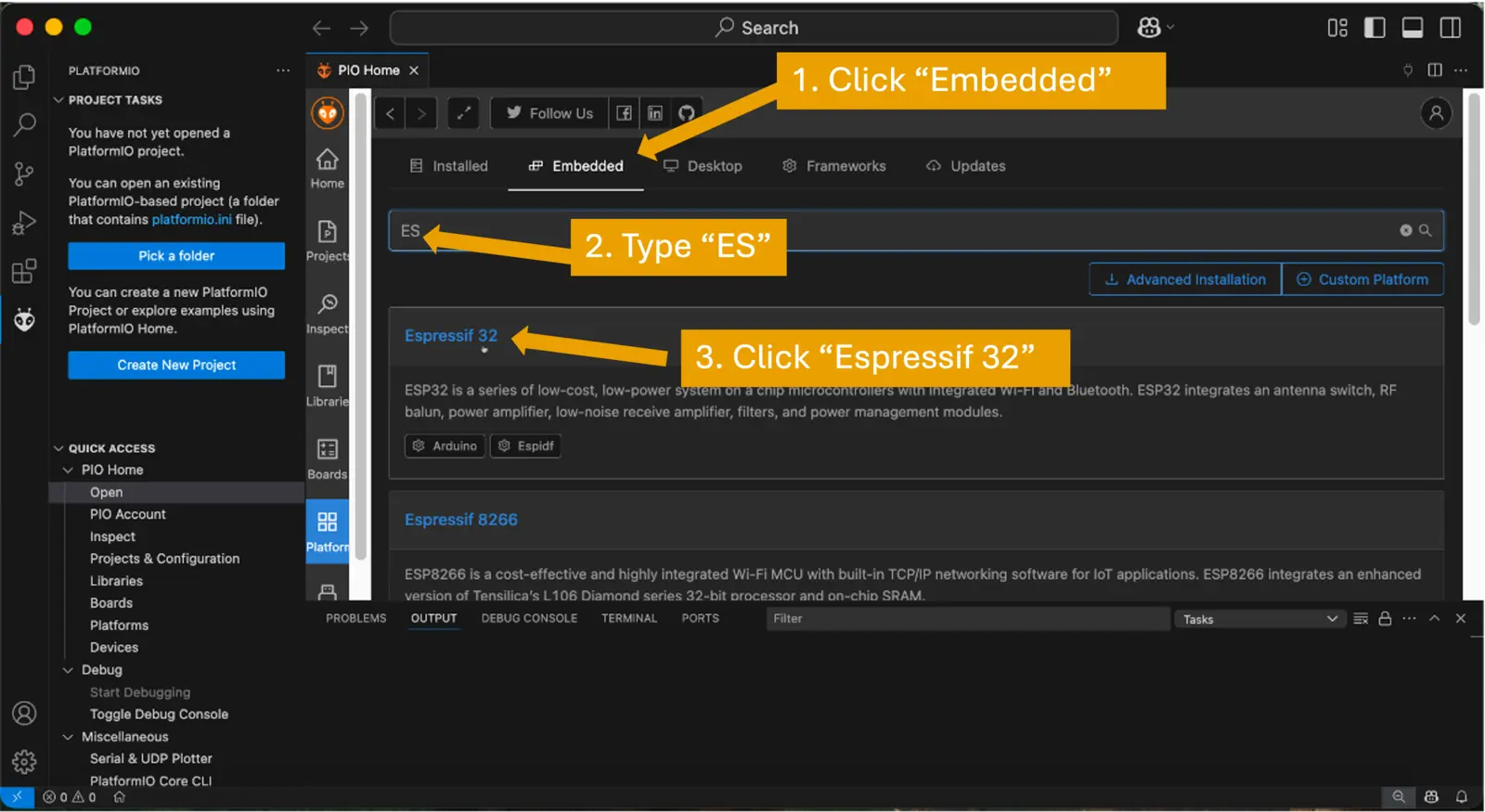Collapse the Project Tasks section
Viewport: 1485px width, 812px height.
58,100
